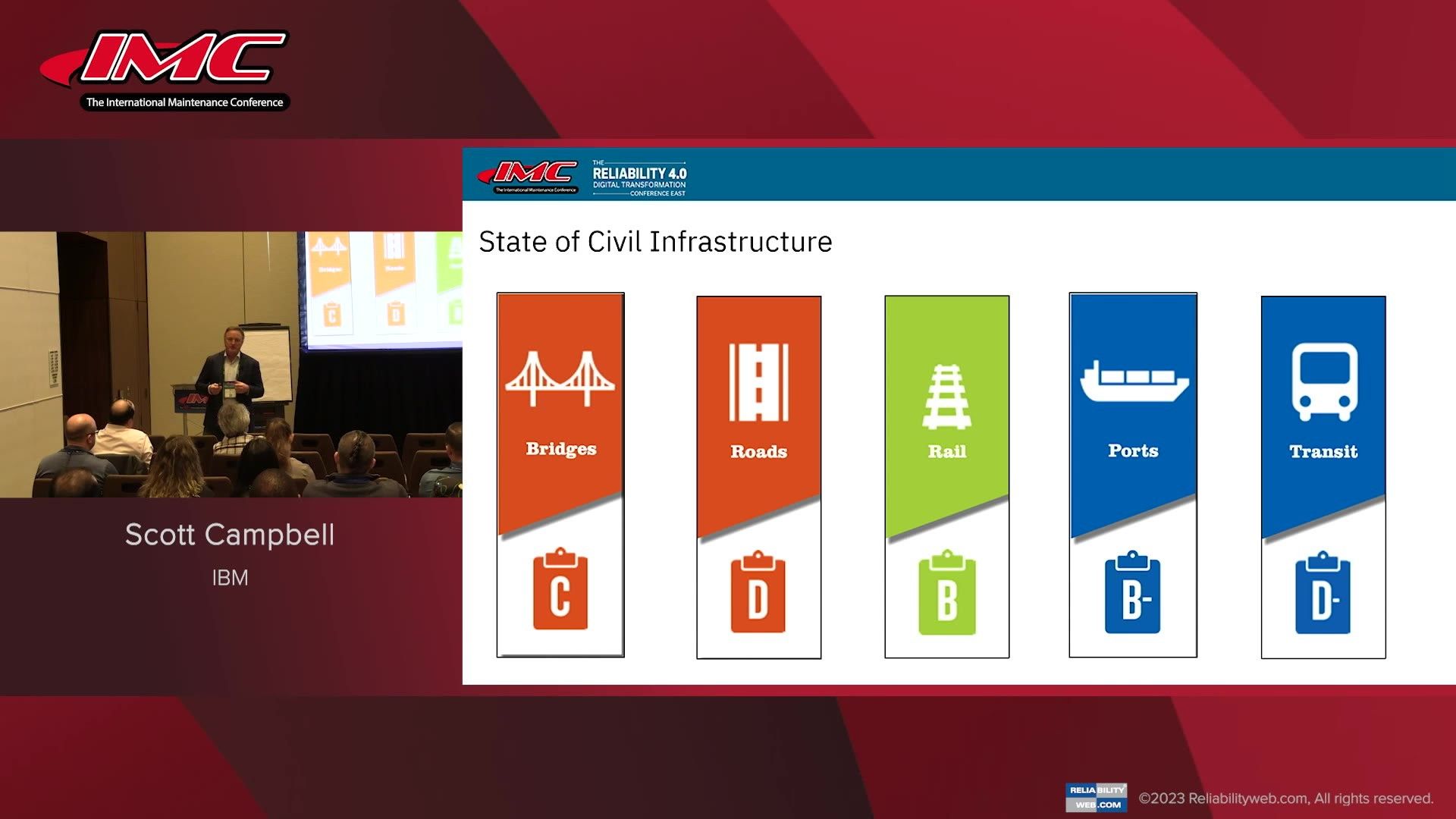1456x819 pixels.
Task: Click the Ports B- grade clipboard
Action: pyautogui.click(x=1132, y=592)
